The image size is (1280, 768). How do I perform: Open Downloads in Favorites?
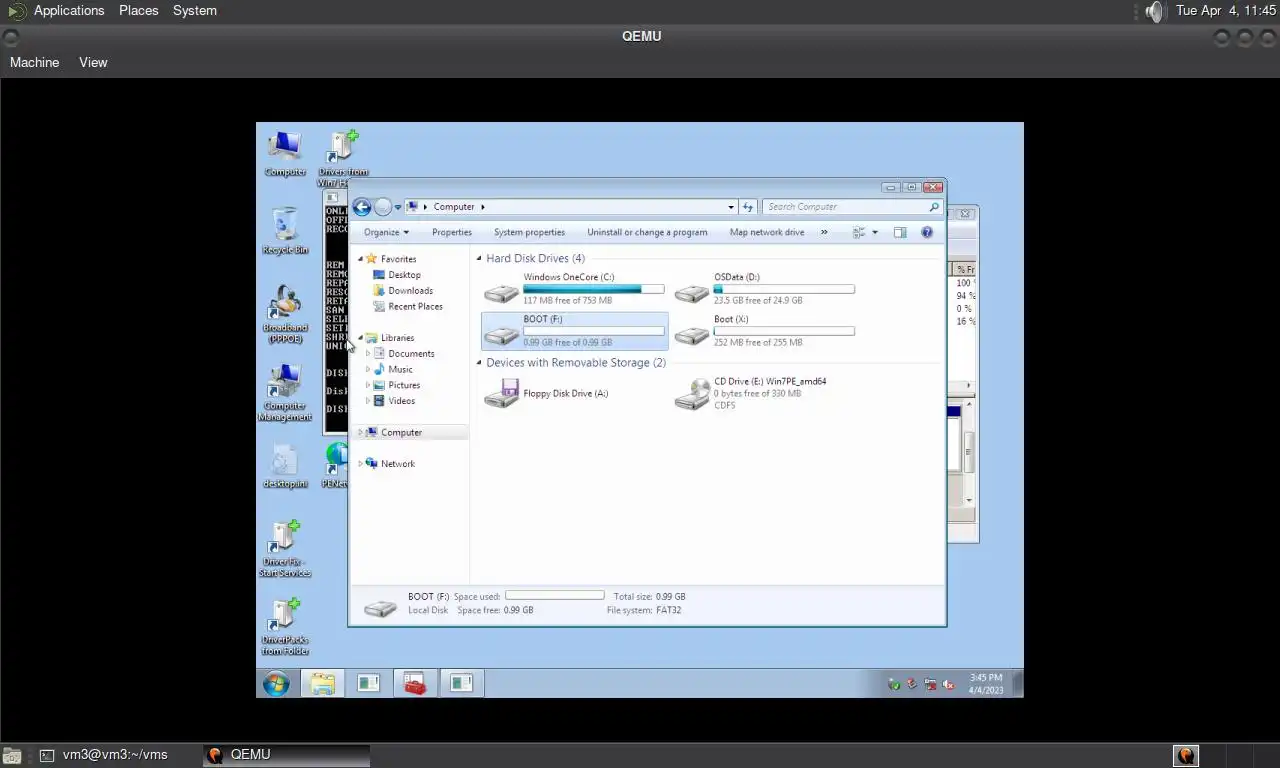coord(403,291)
